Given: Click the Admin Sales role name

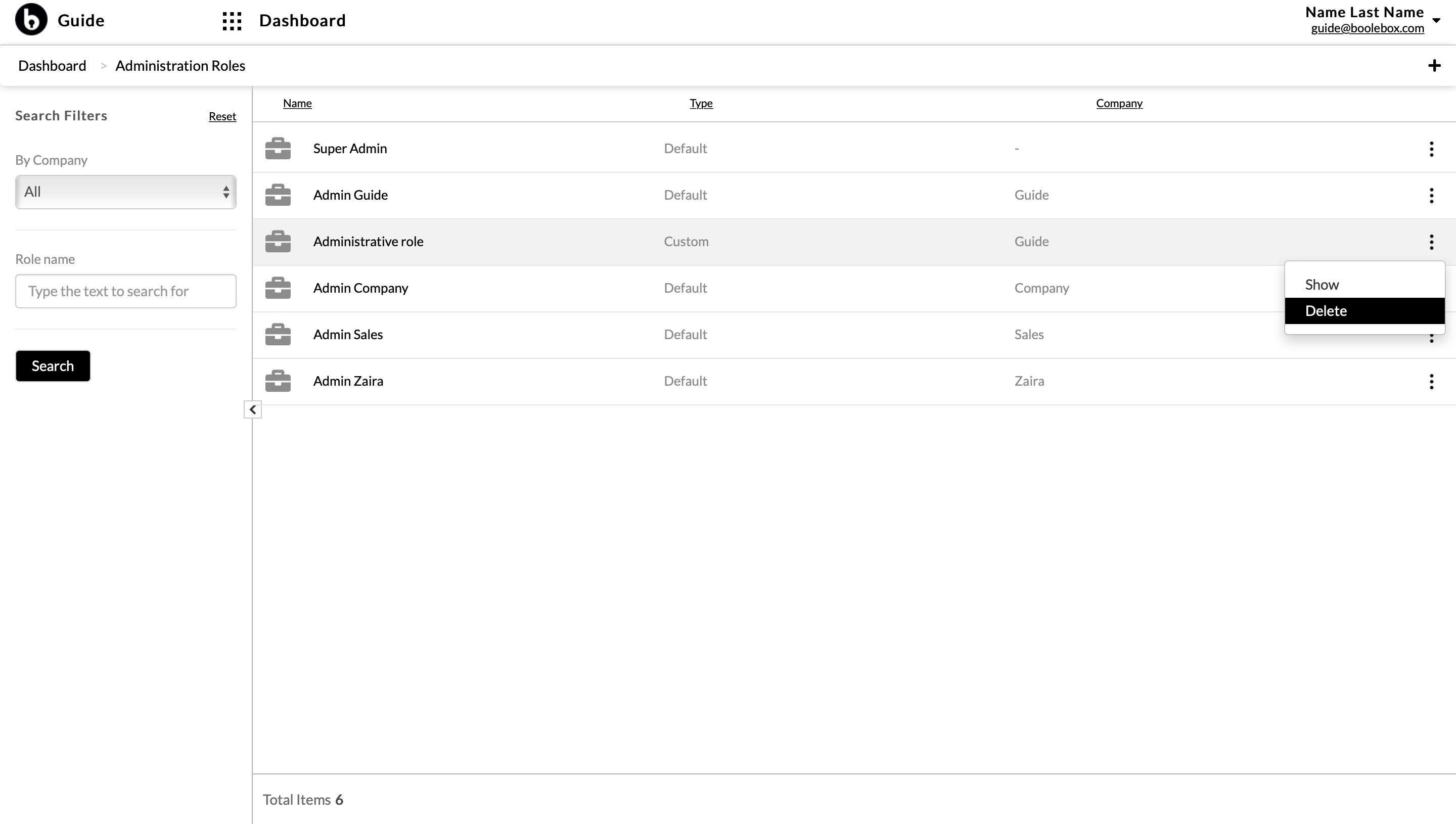Looking at the screenshot, I should [348, 334].
